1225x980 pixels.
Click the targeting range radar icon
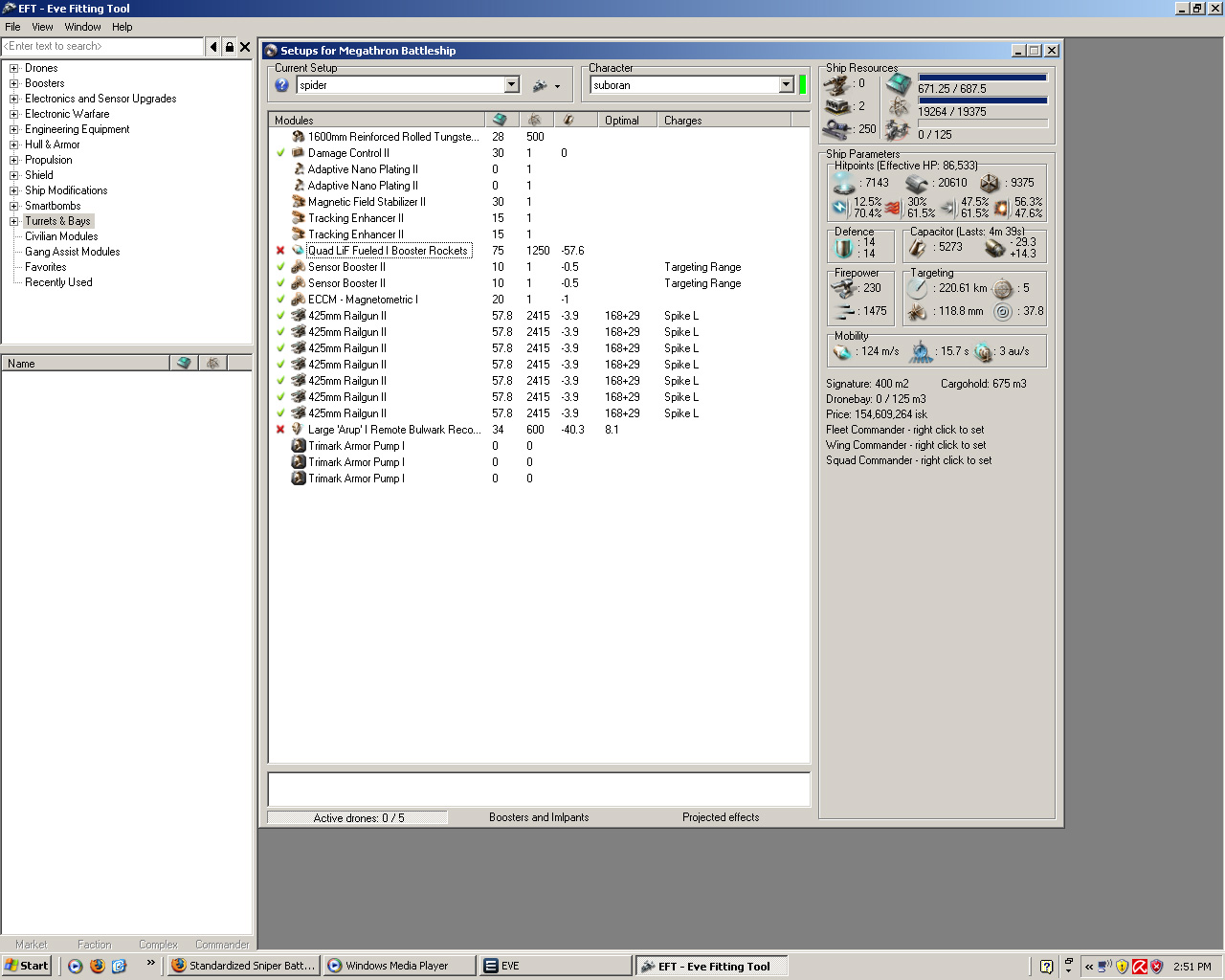click(919, 288)
